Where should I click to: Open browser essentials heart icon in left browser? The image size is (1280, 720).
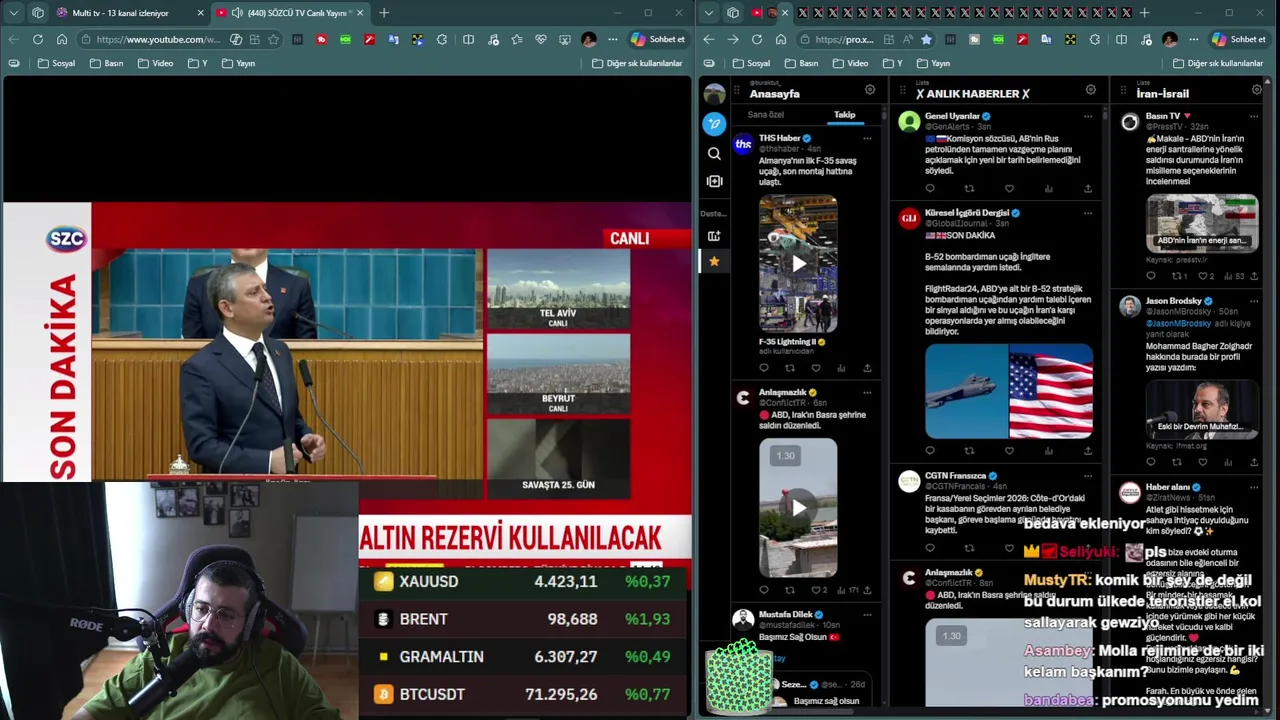[x=541, y=39]
